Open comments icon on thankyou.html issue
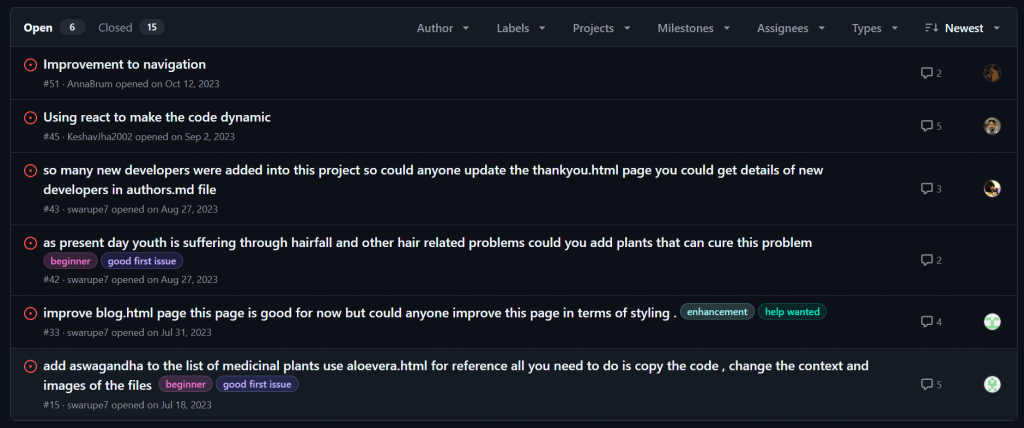 click(926, 189)
